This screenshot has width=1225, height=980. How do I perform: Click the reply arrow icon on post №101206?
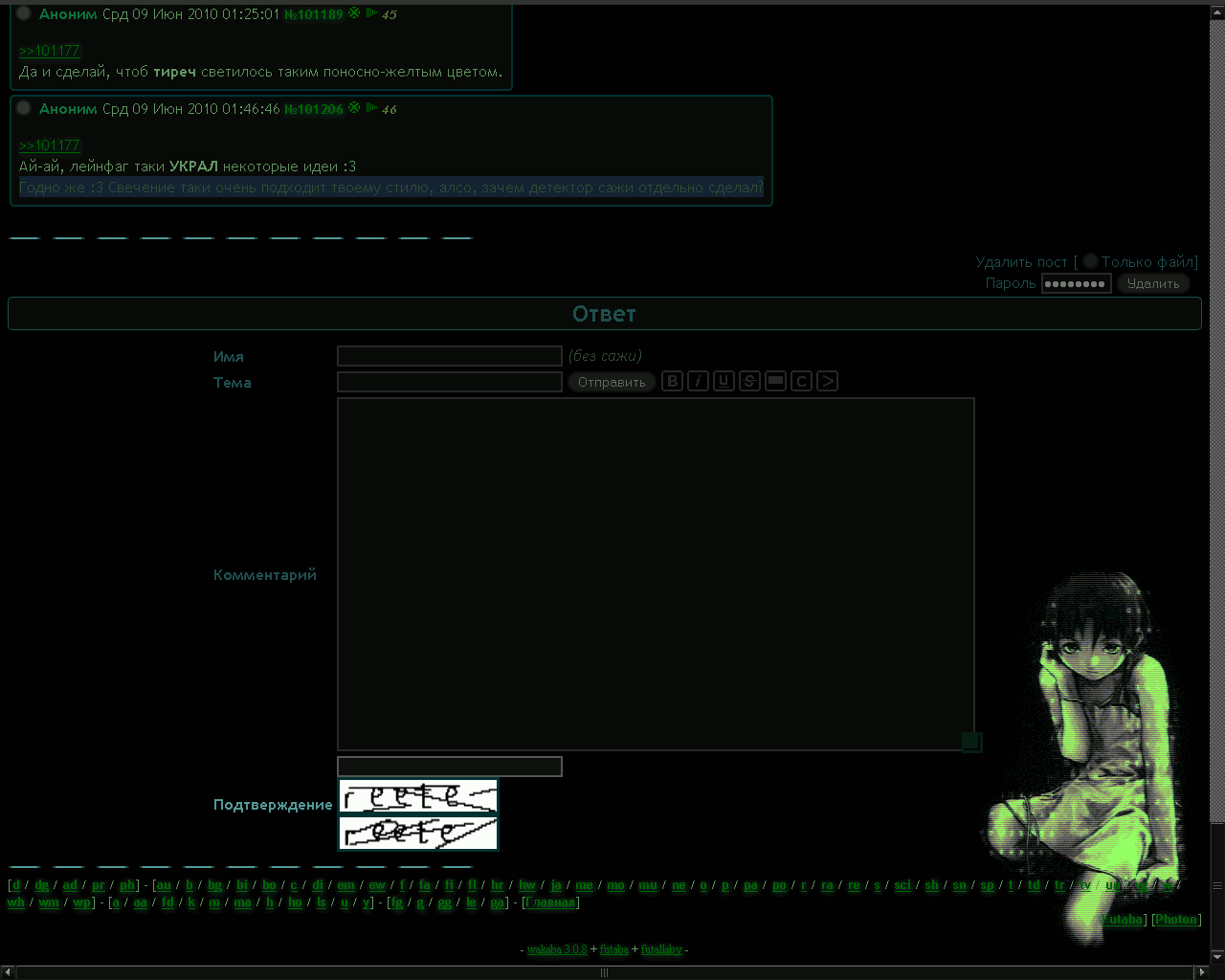click(x=370, y=107)
